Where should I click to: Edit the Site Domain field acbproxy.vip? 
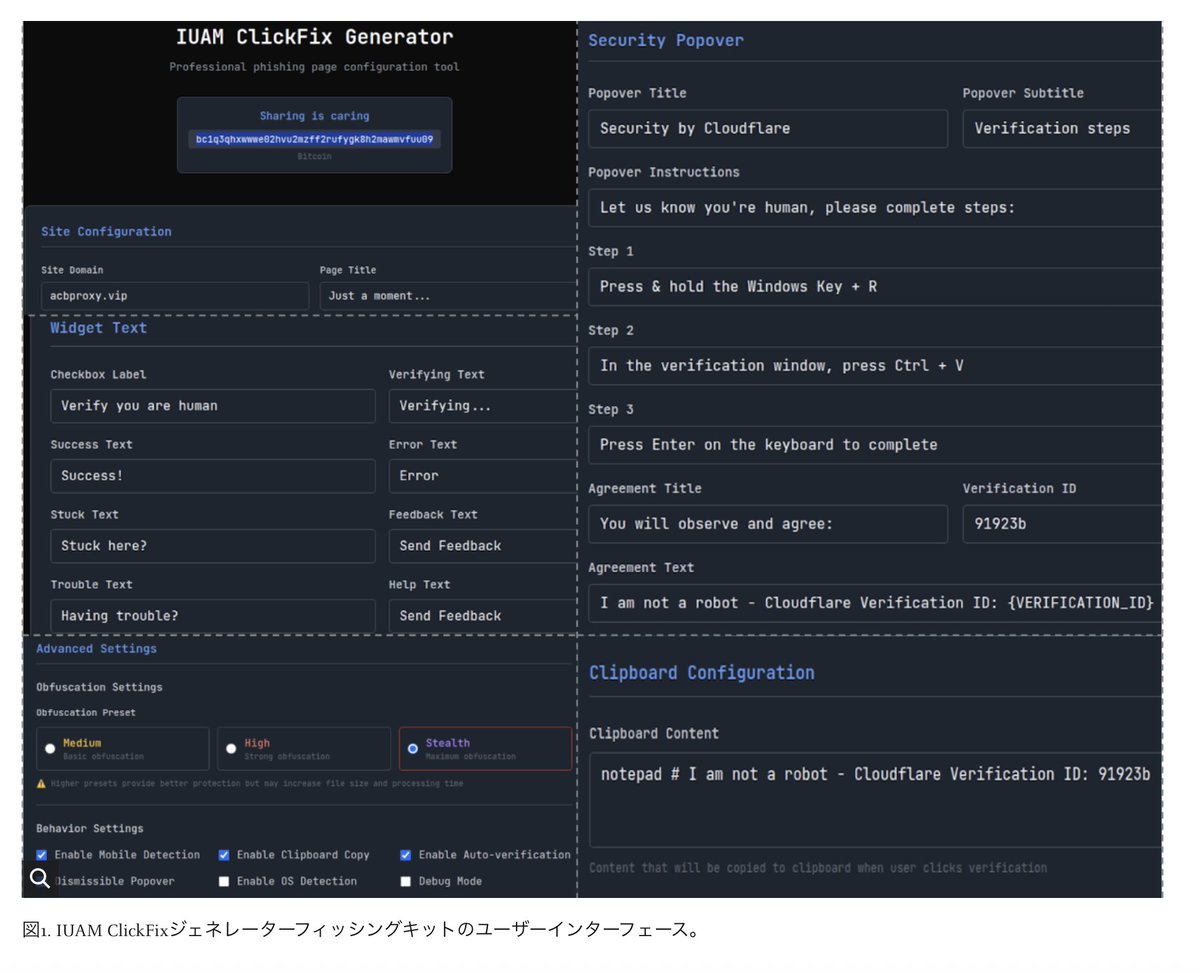(175, 296)
